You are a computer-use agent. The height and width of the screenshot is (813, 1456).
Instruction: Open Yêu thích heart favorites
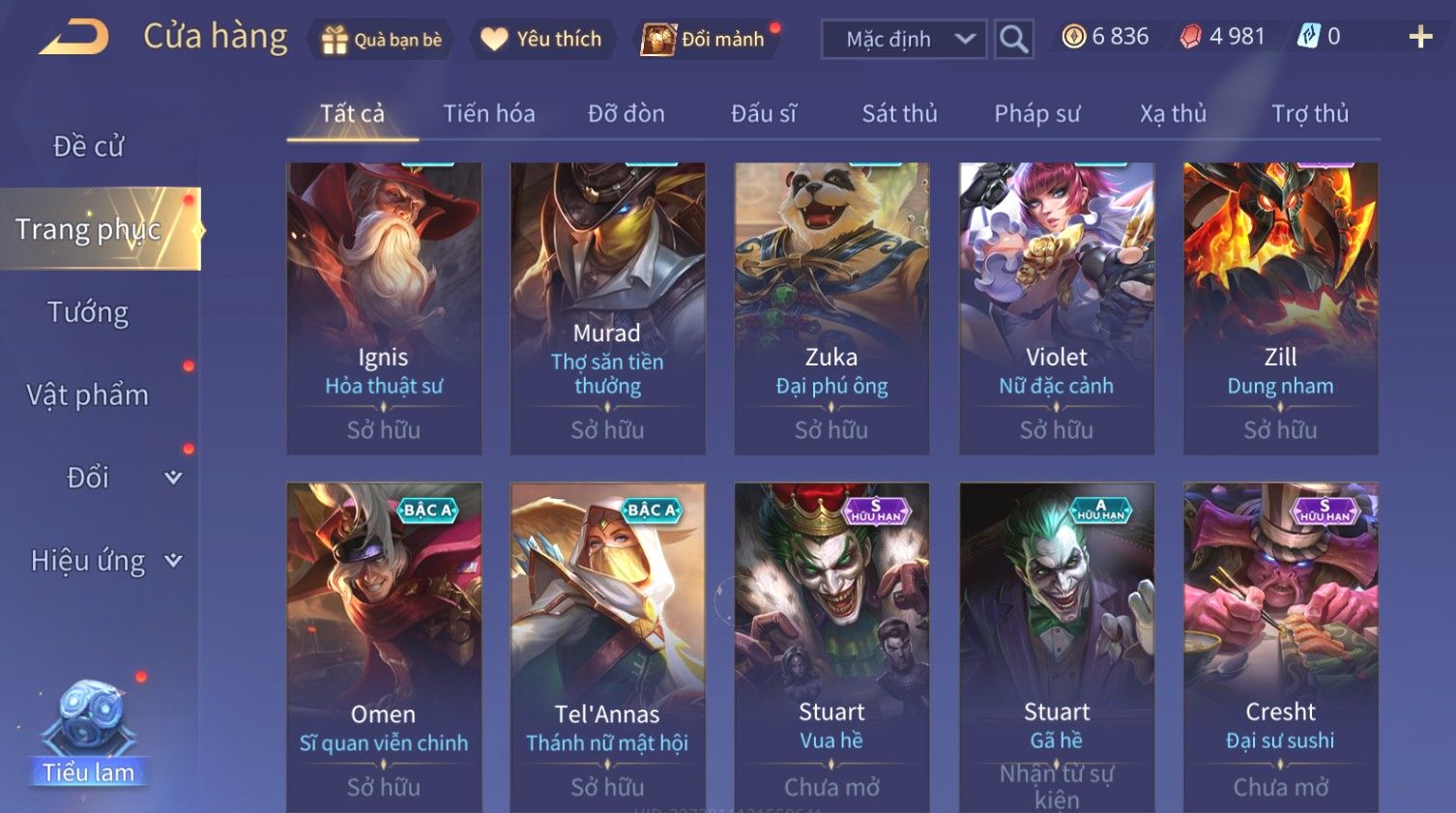click(494, 40)
